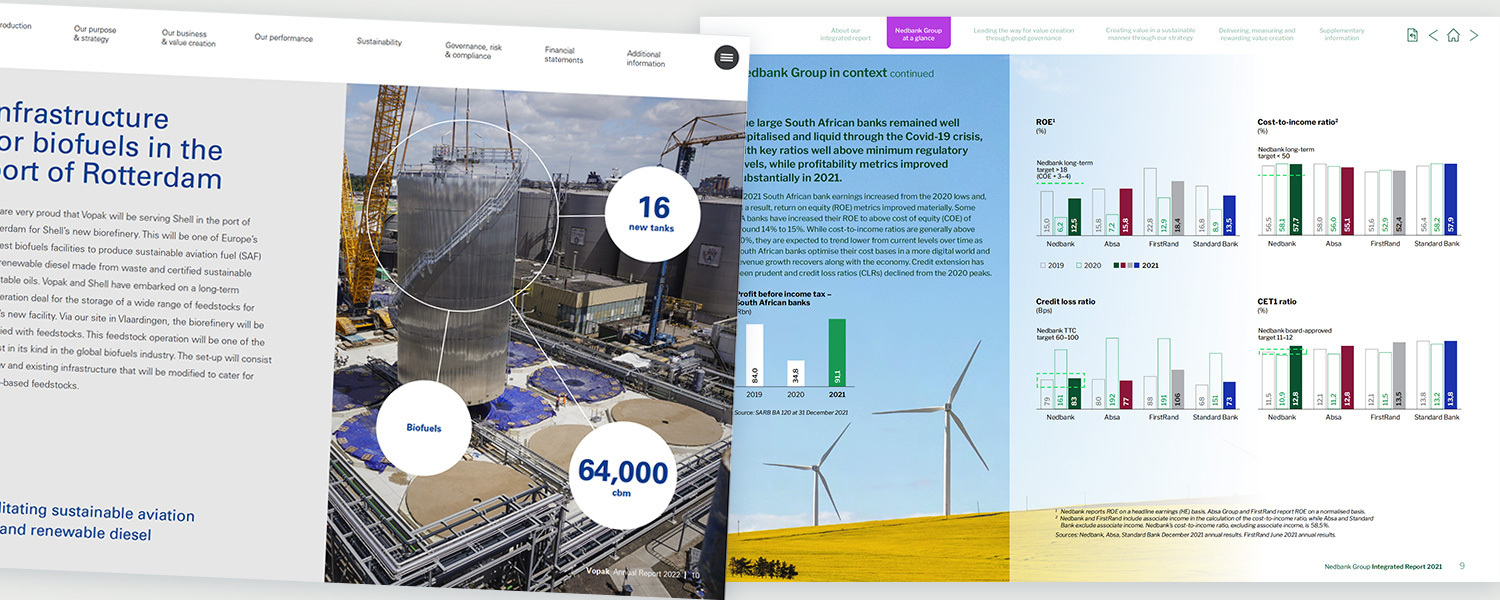Open 'Additional information' in the Vopak navigation
Viewport: 1500px width, 600px height.
tap(645, 59)
